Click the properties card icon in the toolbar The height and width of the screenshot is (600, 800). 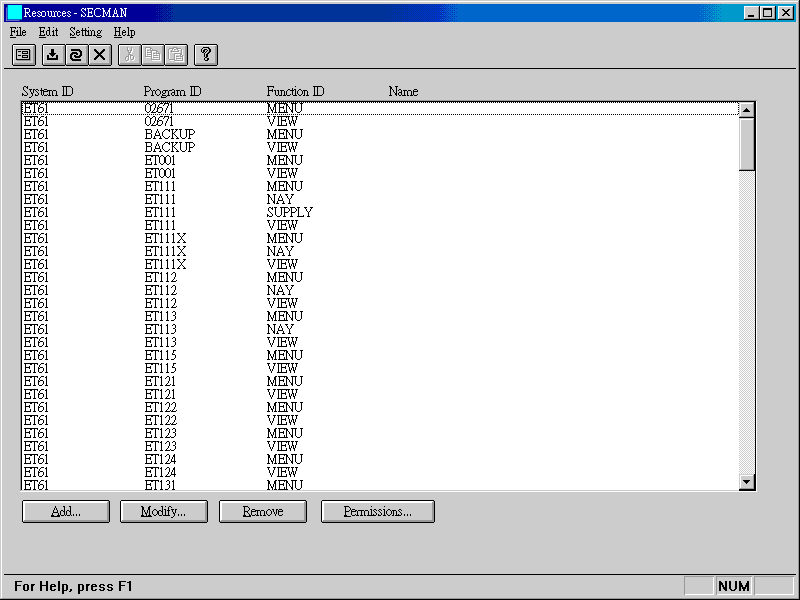[23, 55]
